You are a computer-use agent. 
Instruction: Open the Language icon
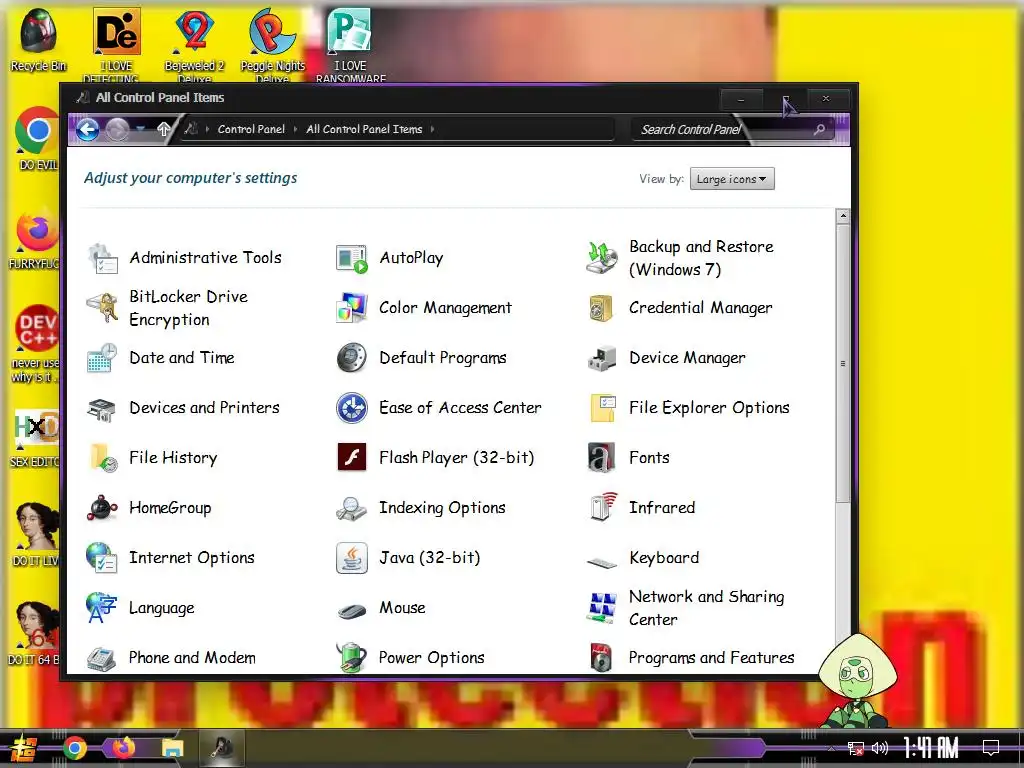pos(102,608)
